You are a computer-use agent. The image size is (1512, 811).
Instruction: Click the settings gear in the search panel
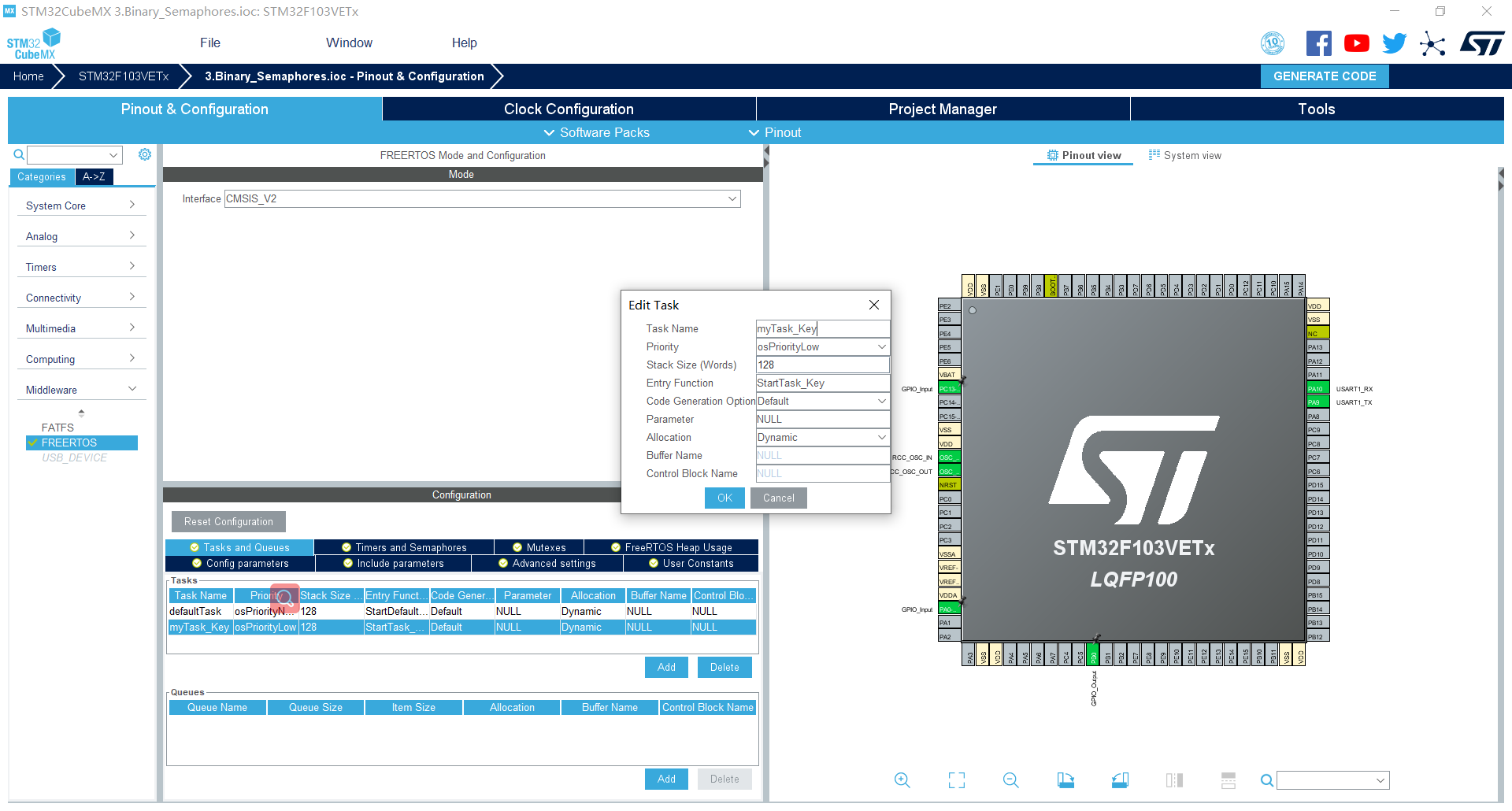click(145, 154)
